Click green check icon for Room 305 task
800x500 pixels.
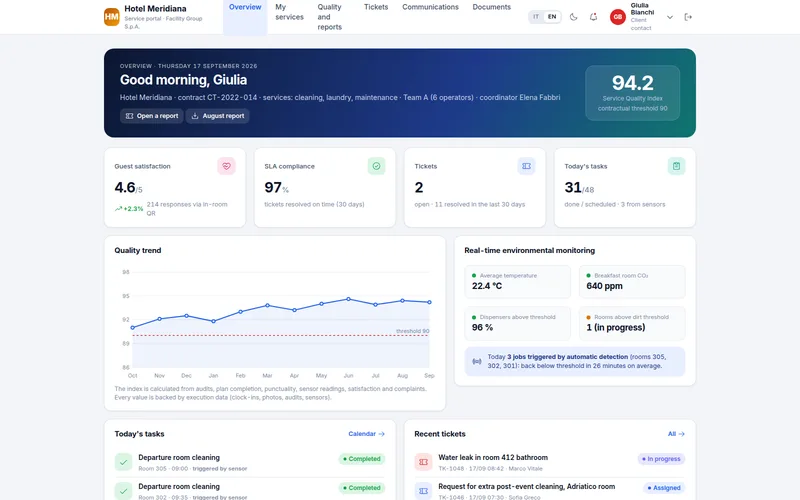pos(123,462)
